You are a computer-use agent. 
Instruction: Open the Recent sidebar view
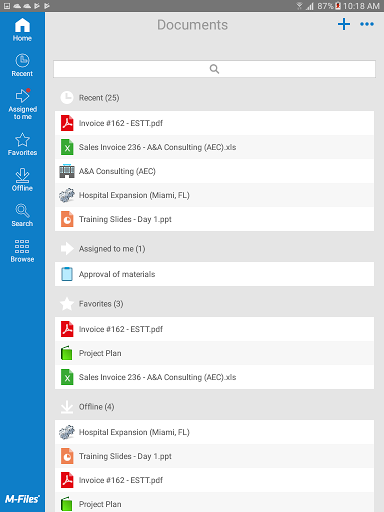22,65
